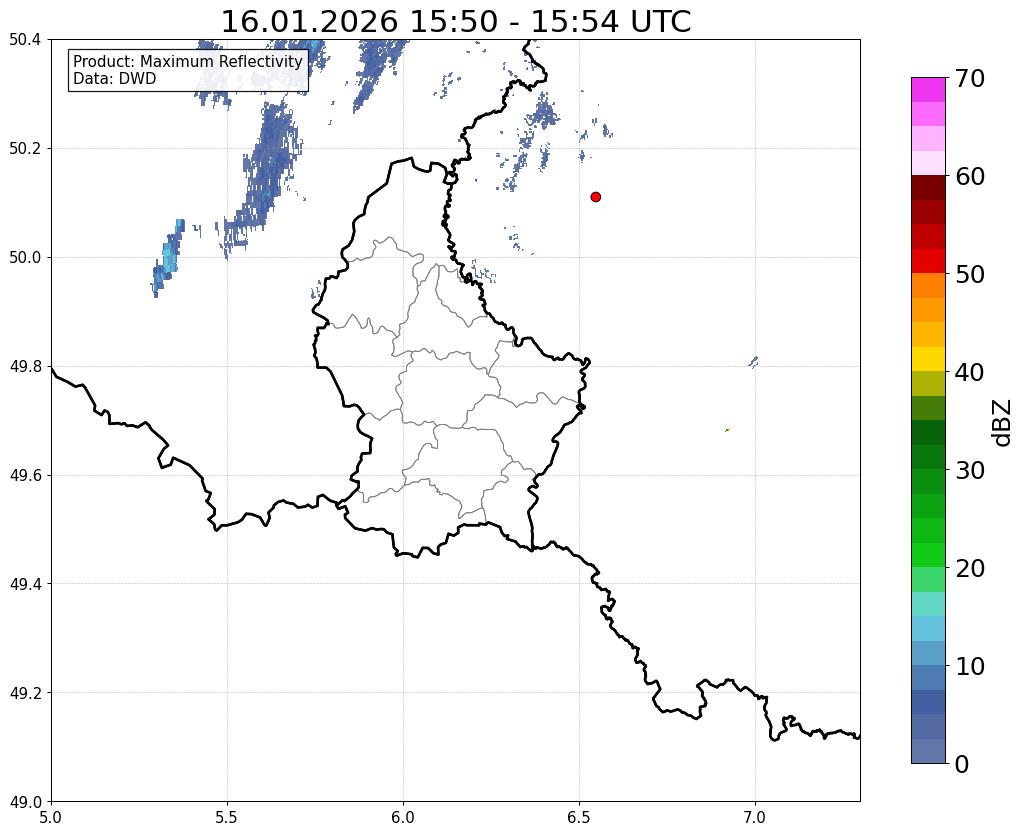Click colorbar tick label 0
Screen dimensions: 1023x834
pyautogui.click(x=962, y=764)
